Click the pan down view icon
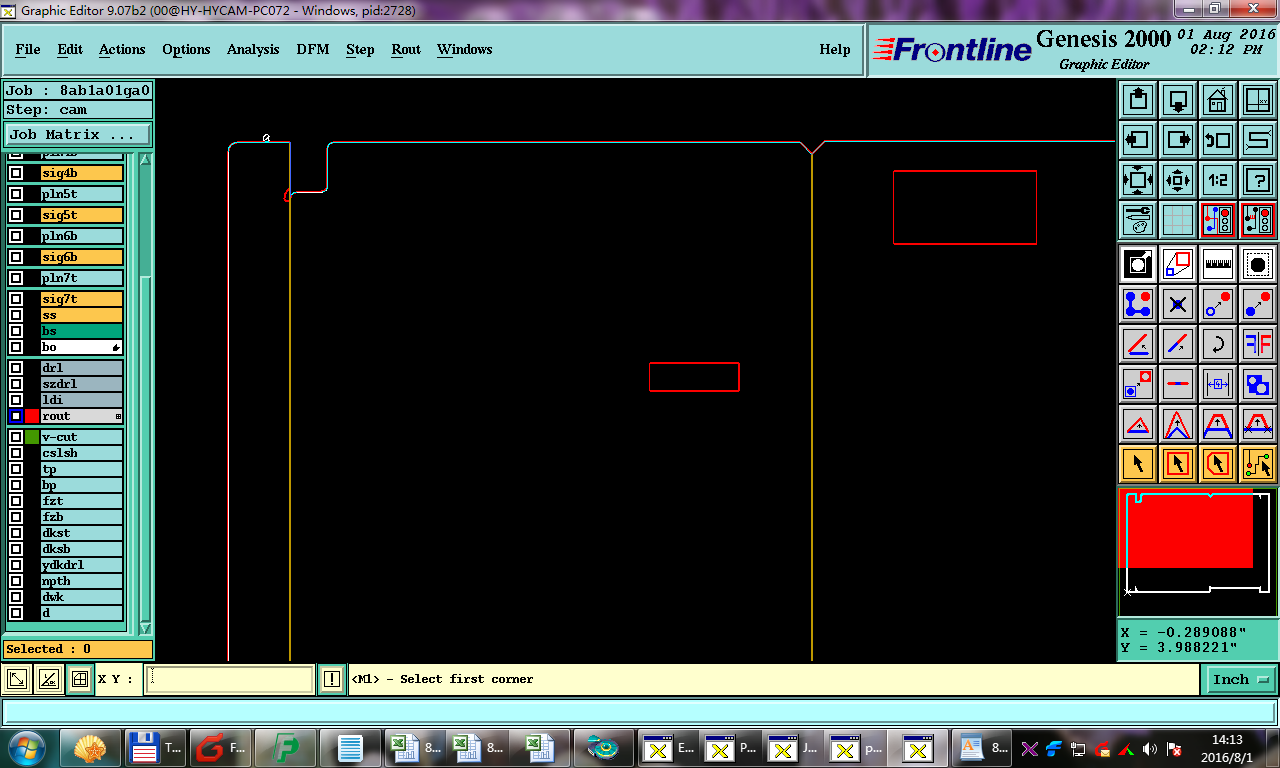The image size is (1280, 768). click(x=1178, y=100)
